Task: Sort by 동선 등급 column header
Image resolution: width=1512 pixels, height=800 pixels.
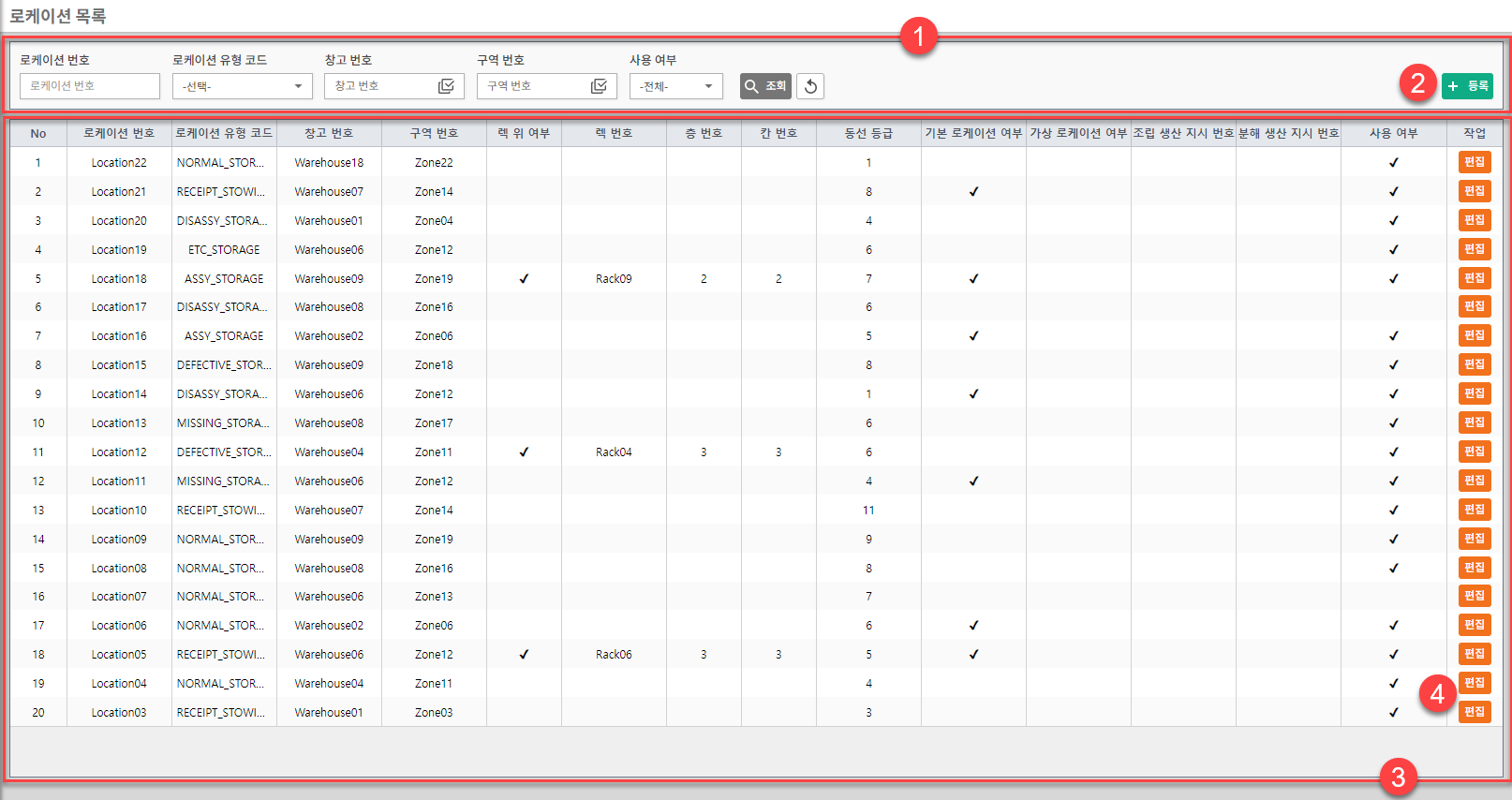Action: (x=868, y=133)
